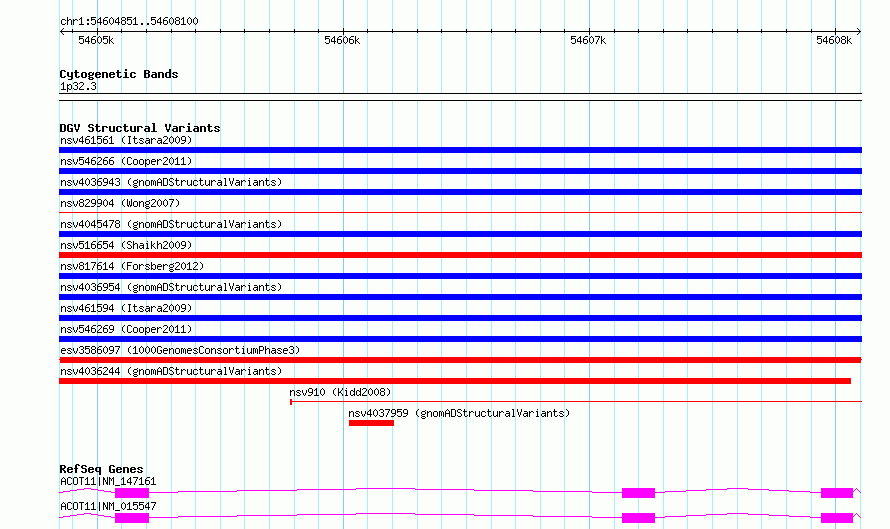Viewport: 890px width, 529px height.
Task: Click nsv4036954 (gnomADStructuralVariants) label
Action: (171, 287)
